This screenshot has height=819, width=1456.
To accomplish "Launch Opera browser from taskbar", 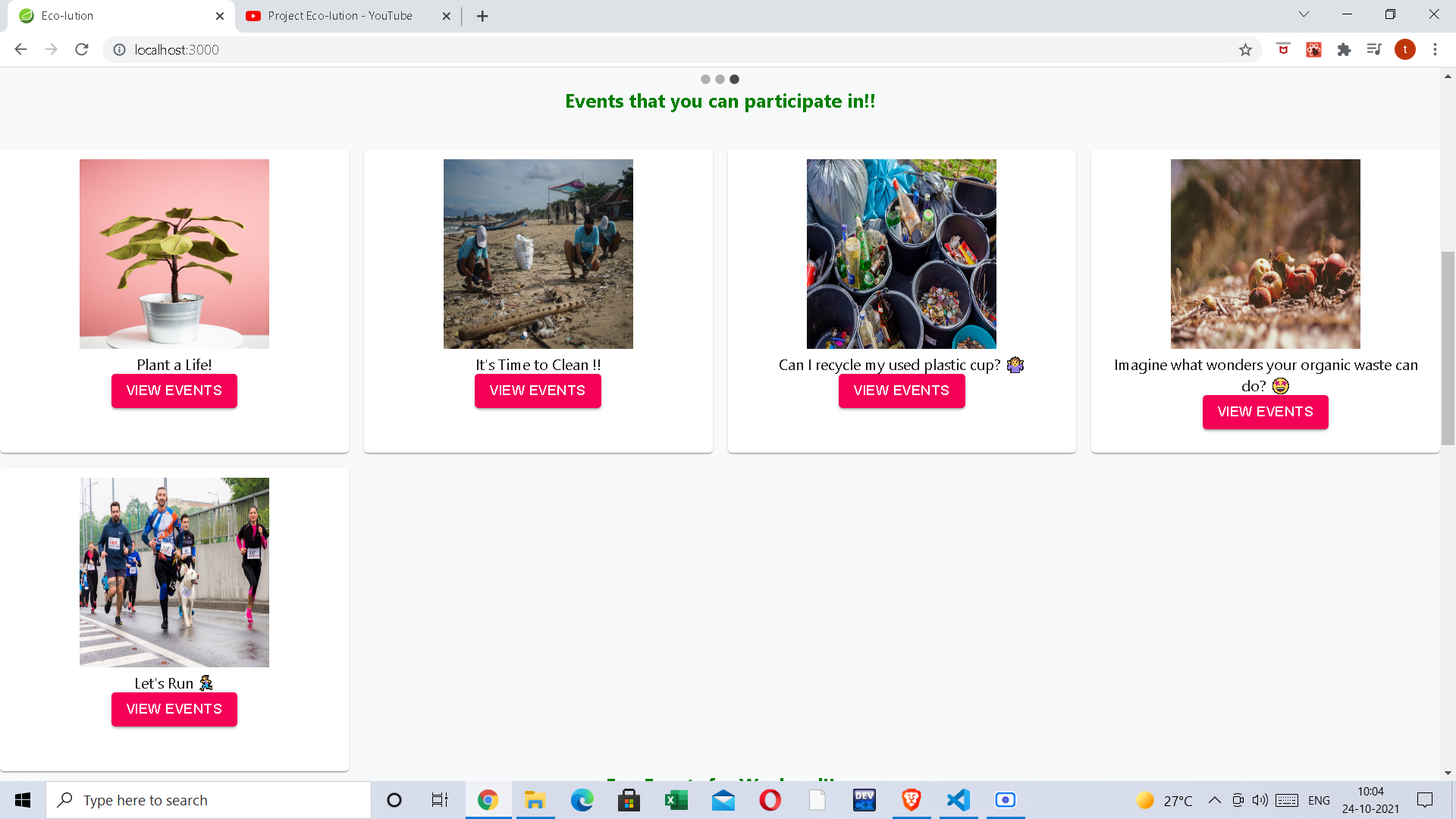I will [770, 800].
